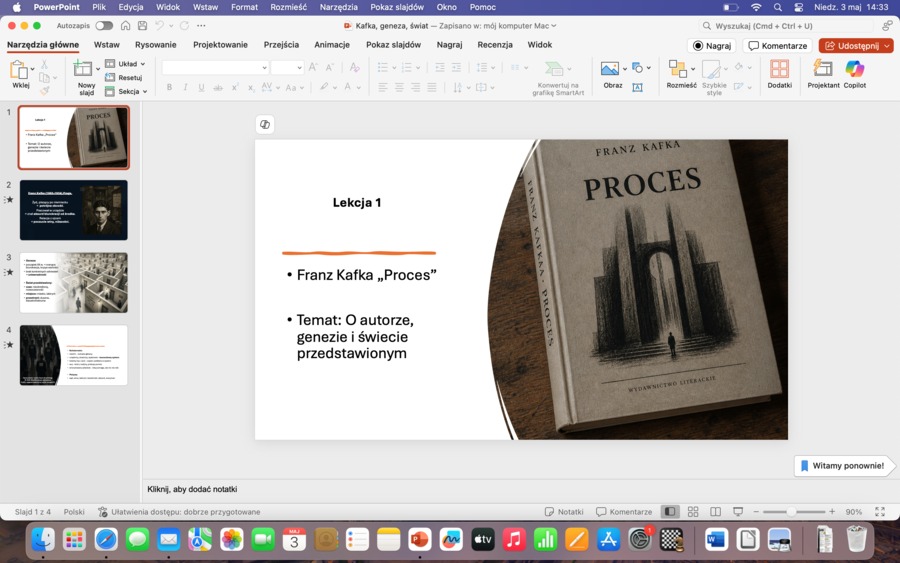Open the font name combo box

pyautogui.click(x=215, y=67)
